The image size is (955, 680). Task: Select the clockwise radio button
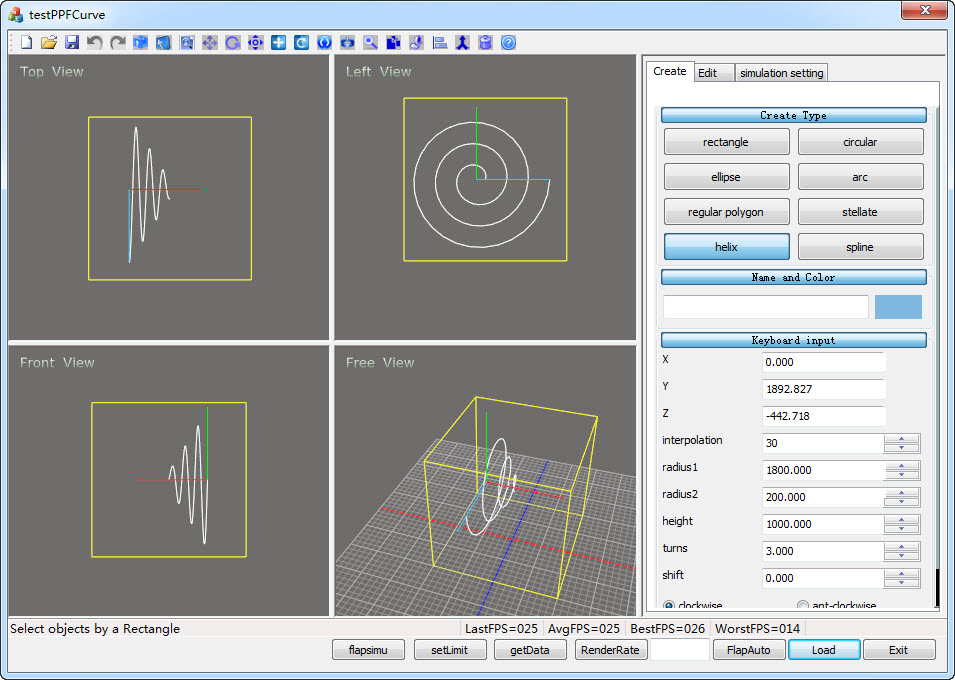tap(669, 605)
